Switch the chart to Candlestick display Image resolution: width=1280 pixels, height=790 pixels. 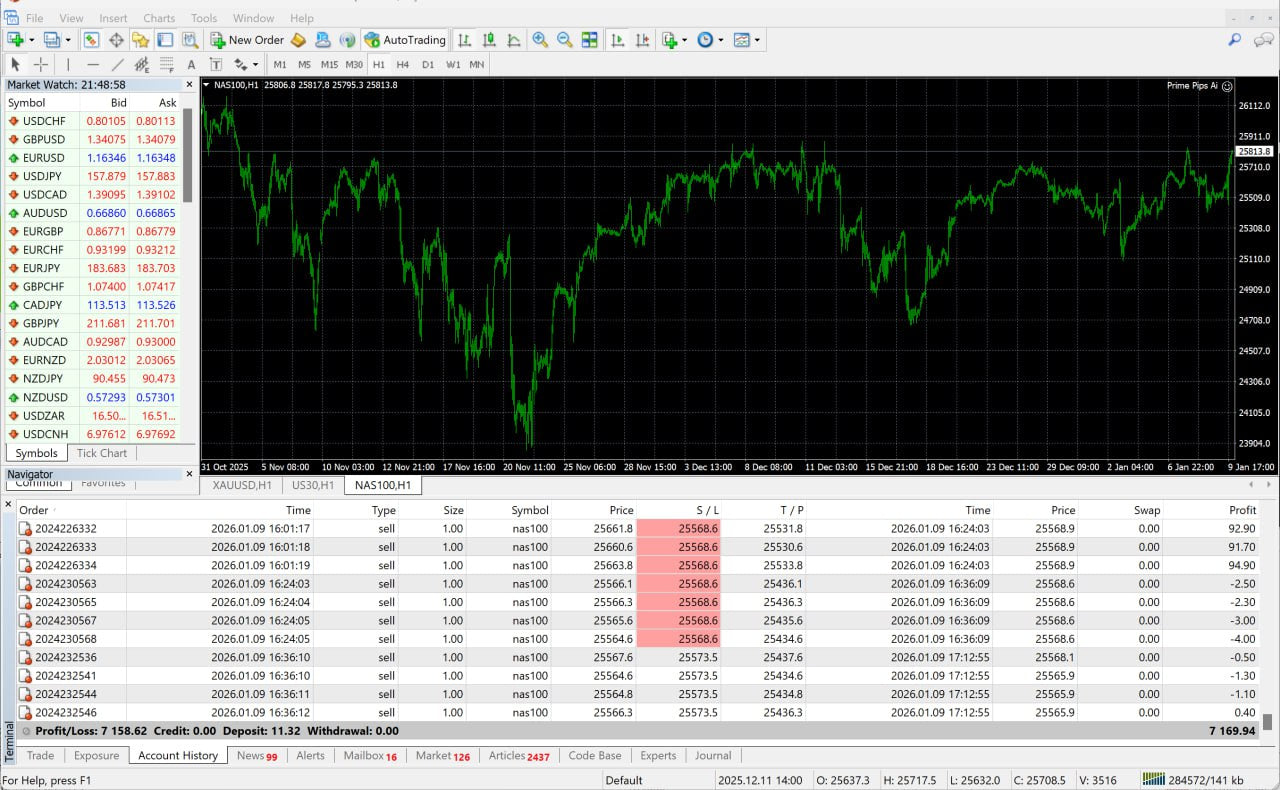pyautogui.click(x=489, y=40)
